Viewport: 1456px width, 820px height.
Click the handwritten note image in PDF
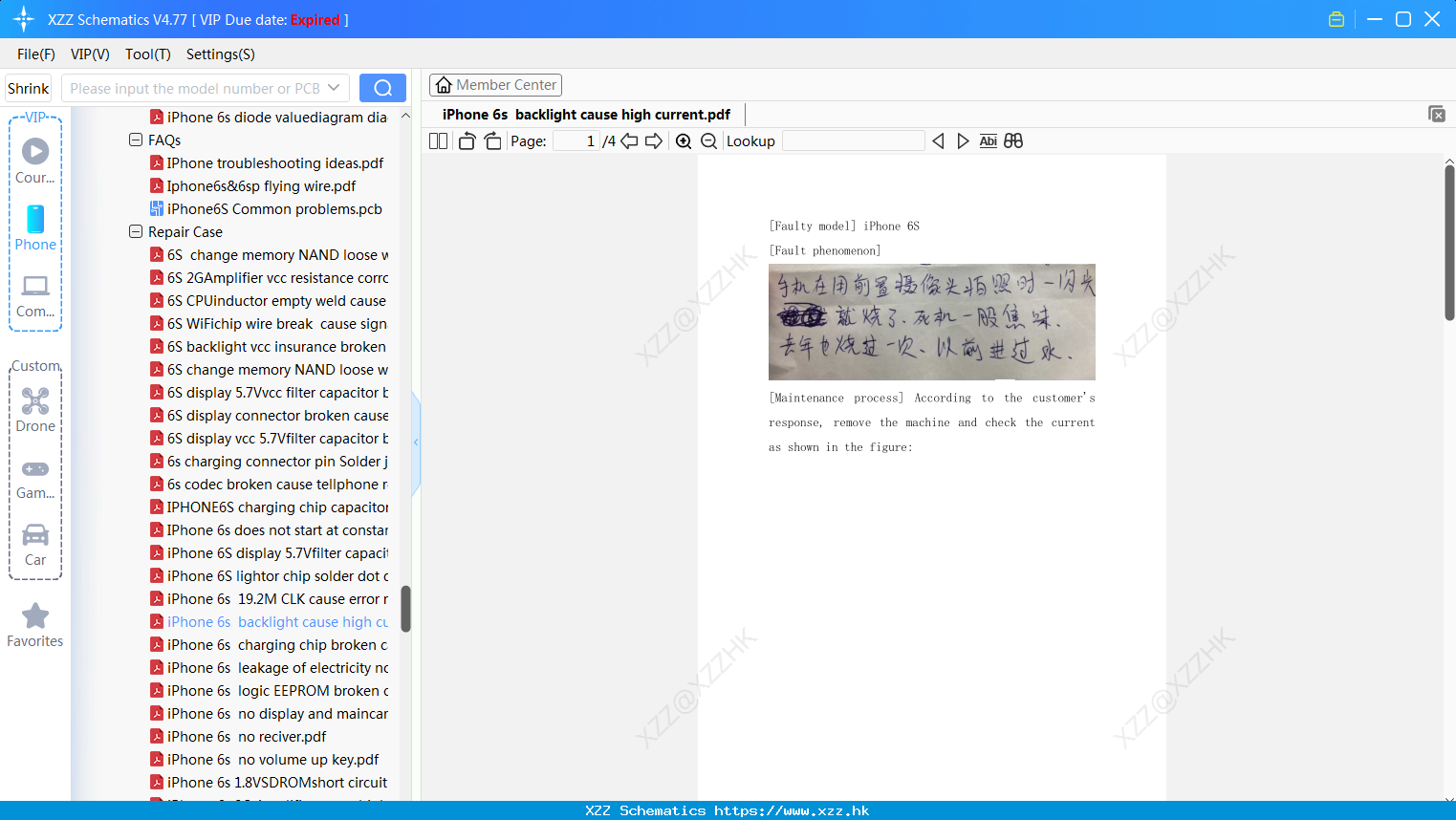pyautogui.click(x=931, y=322)
